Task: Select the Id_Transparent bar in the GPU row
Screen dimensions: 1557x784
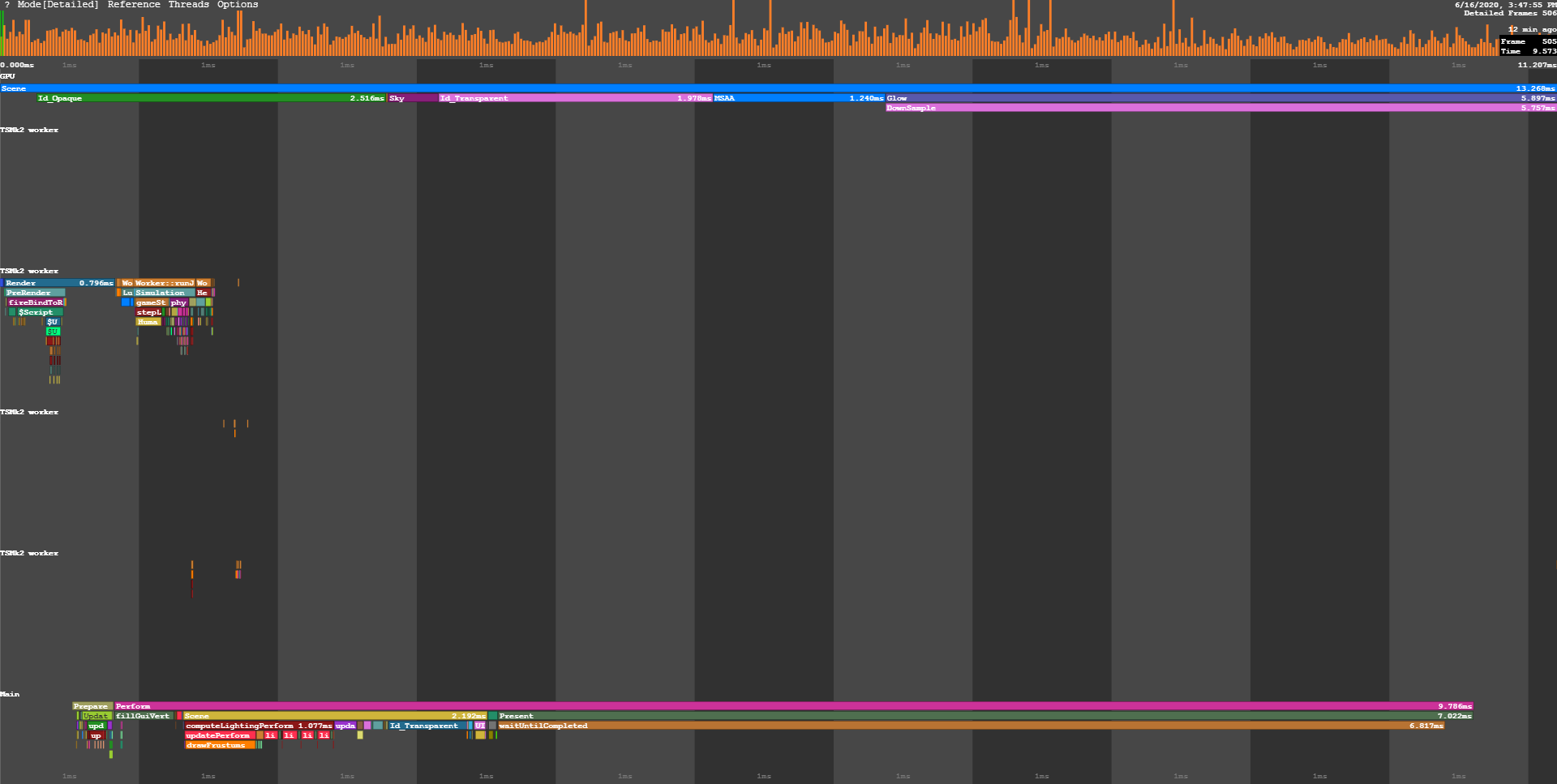Action: pyautogui.click(x=575, y=98)
